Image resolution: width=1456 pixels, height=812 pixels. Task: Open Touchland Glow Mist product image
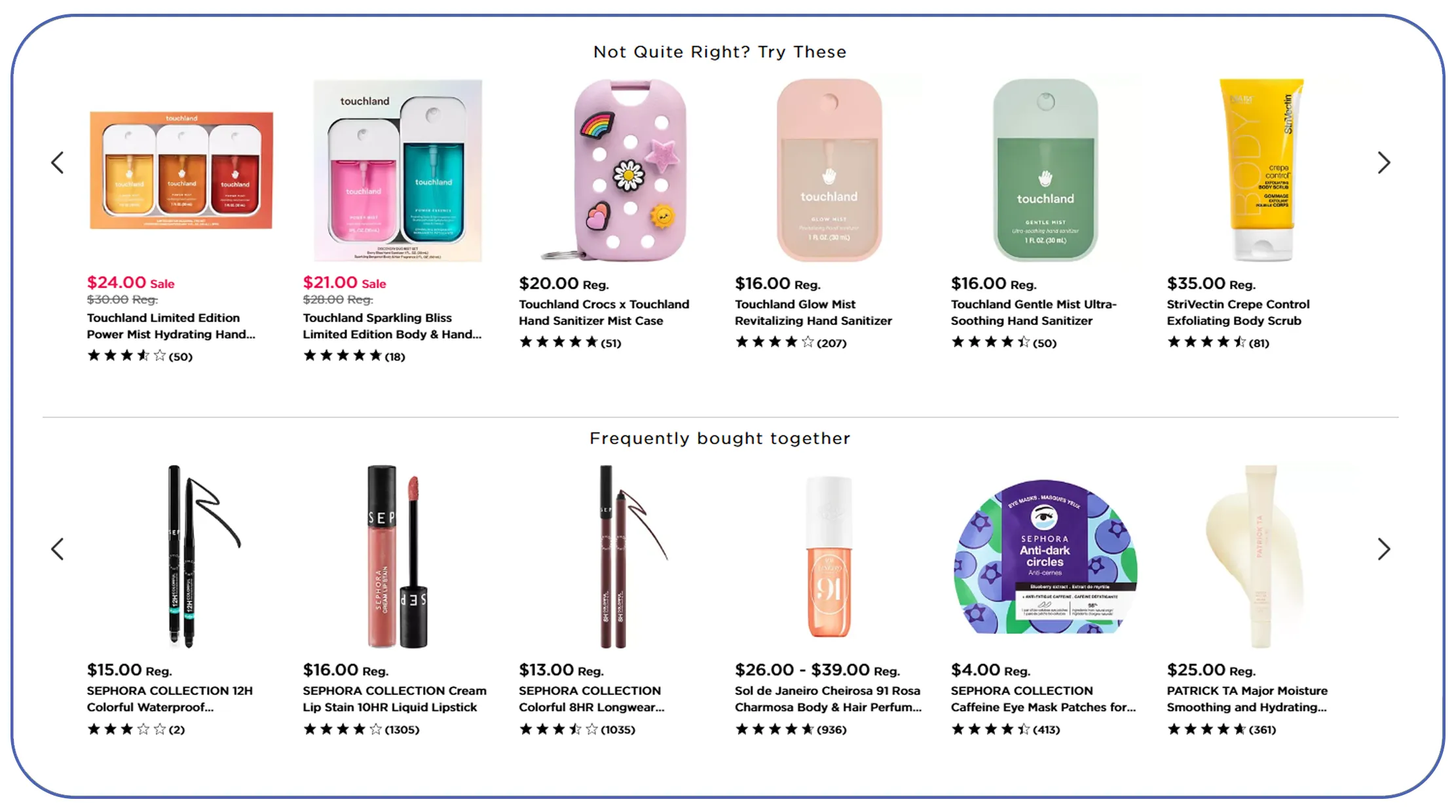coord(829,171)
